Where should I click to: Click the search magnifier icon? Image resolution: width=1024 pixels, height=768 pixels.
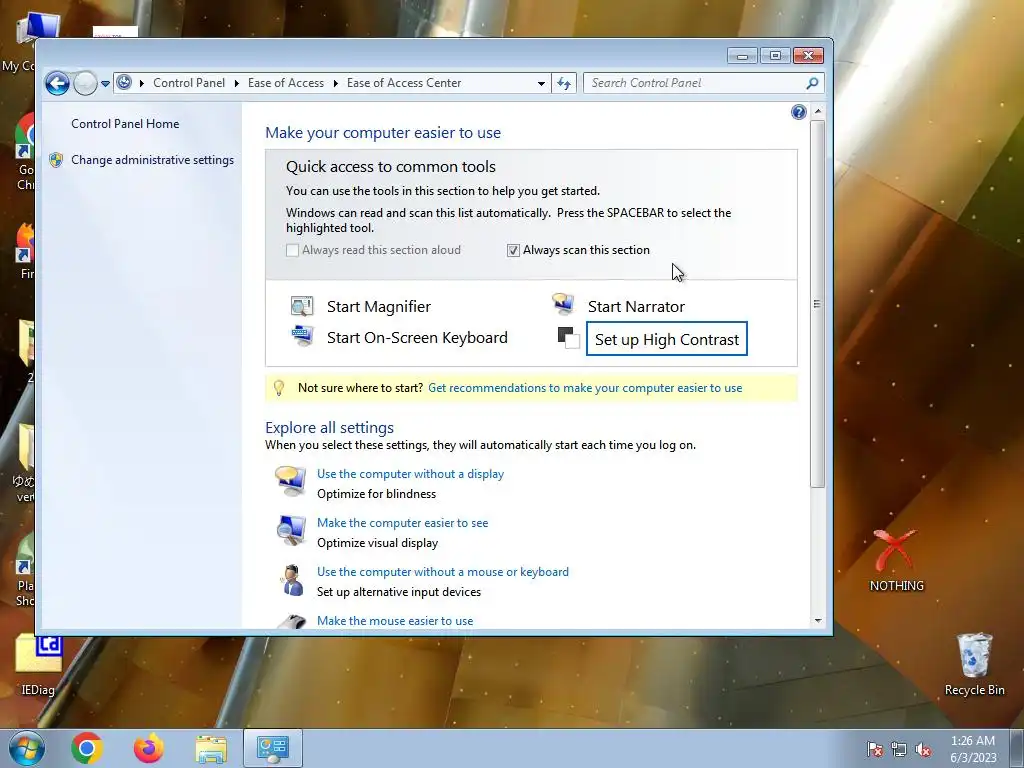812,83
